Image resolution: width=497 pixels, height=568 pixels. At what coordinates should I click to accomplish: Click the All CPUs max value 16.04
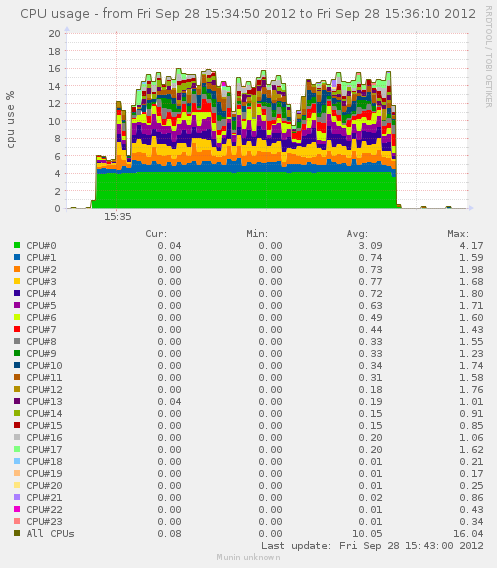[468, 534]
